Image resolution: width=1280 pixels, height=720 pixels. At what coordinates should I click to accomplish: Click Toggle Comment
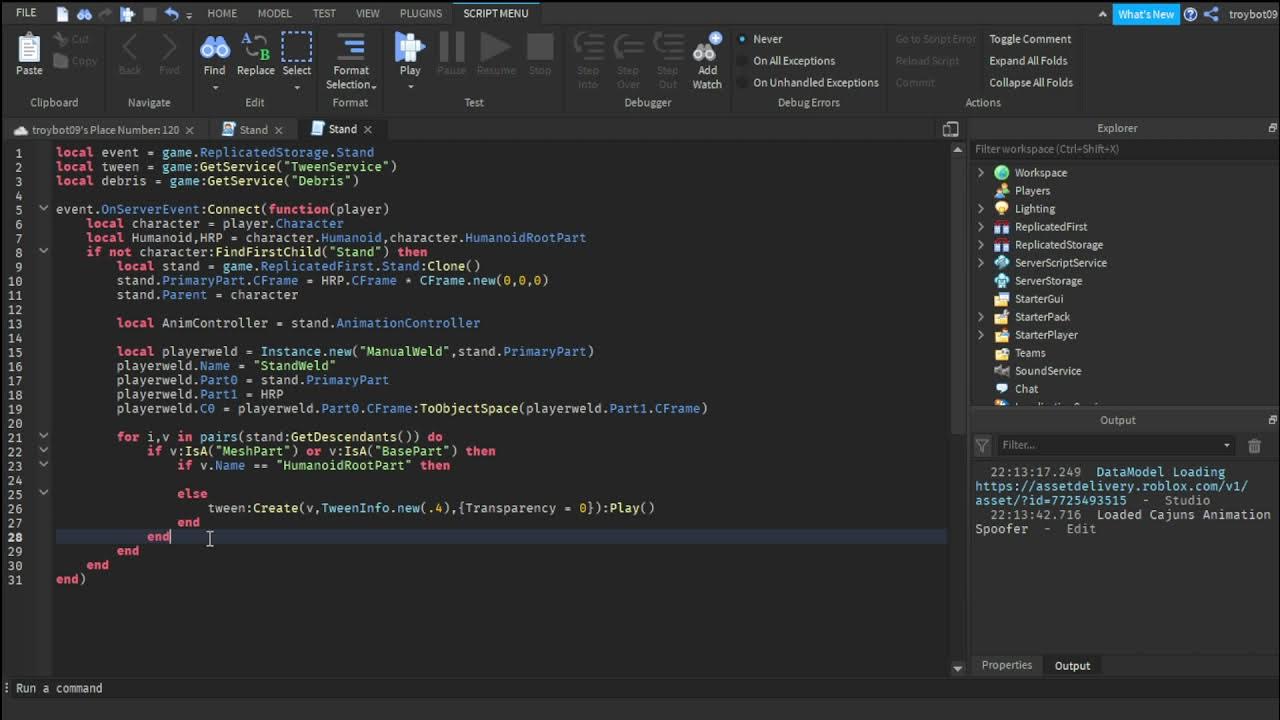pos(1030,39)
